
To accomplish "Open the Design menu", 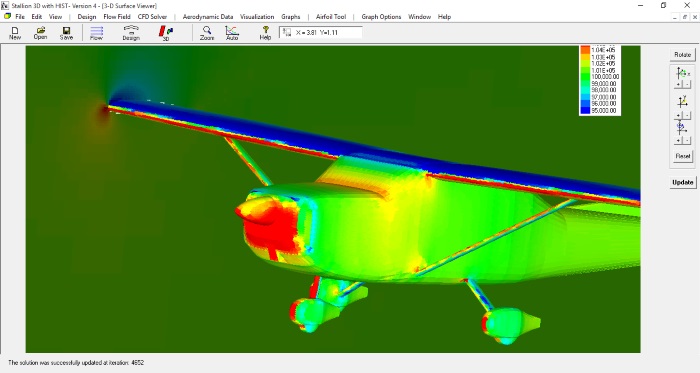I will point(87,17).
